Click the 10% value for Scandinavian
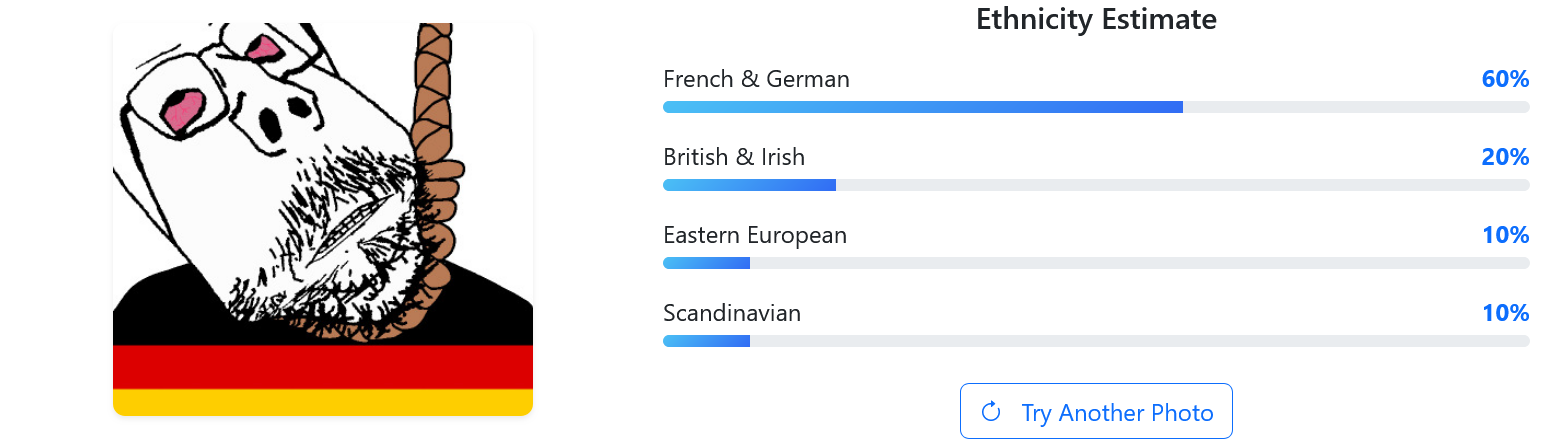The width and height of the screenshot is (1548, 439). click(1505, 313)
